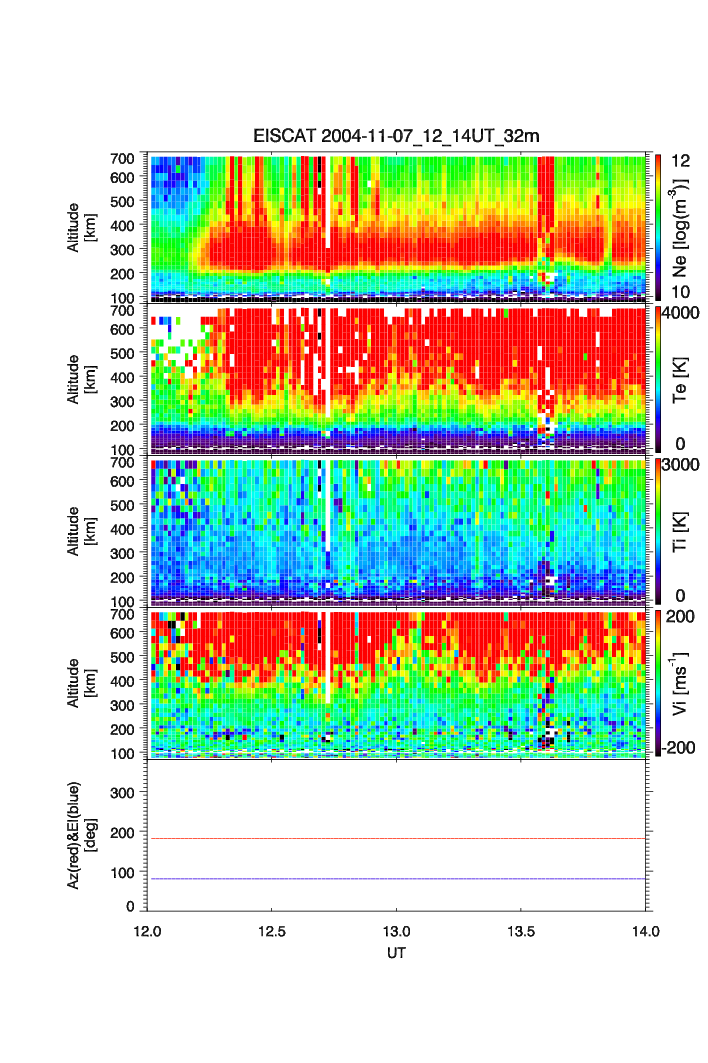
Task: Click the Ti [K] colorbar label
Action: point(681,530)
